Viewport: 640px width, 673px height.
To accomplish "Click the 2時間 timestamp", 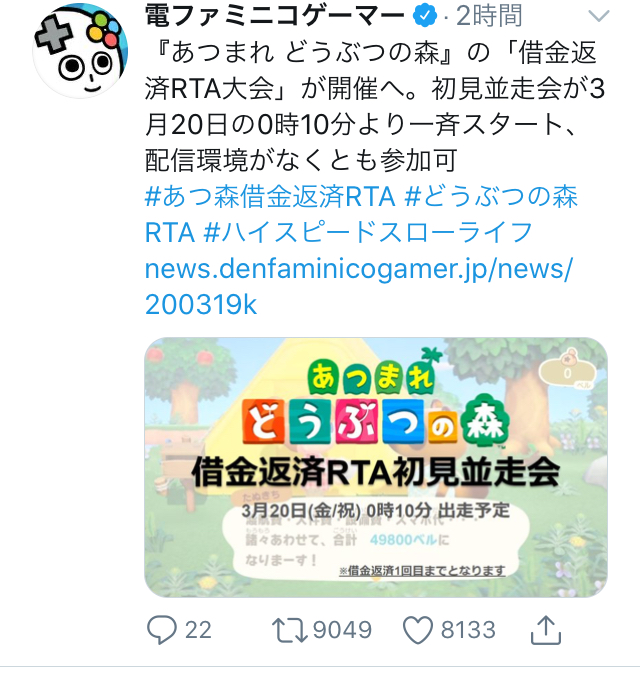I will click(x=489, y=16).
